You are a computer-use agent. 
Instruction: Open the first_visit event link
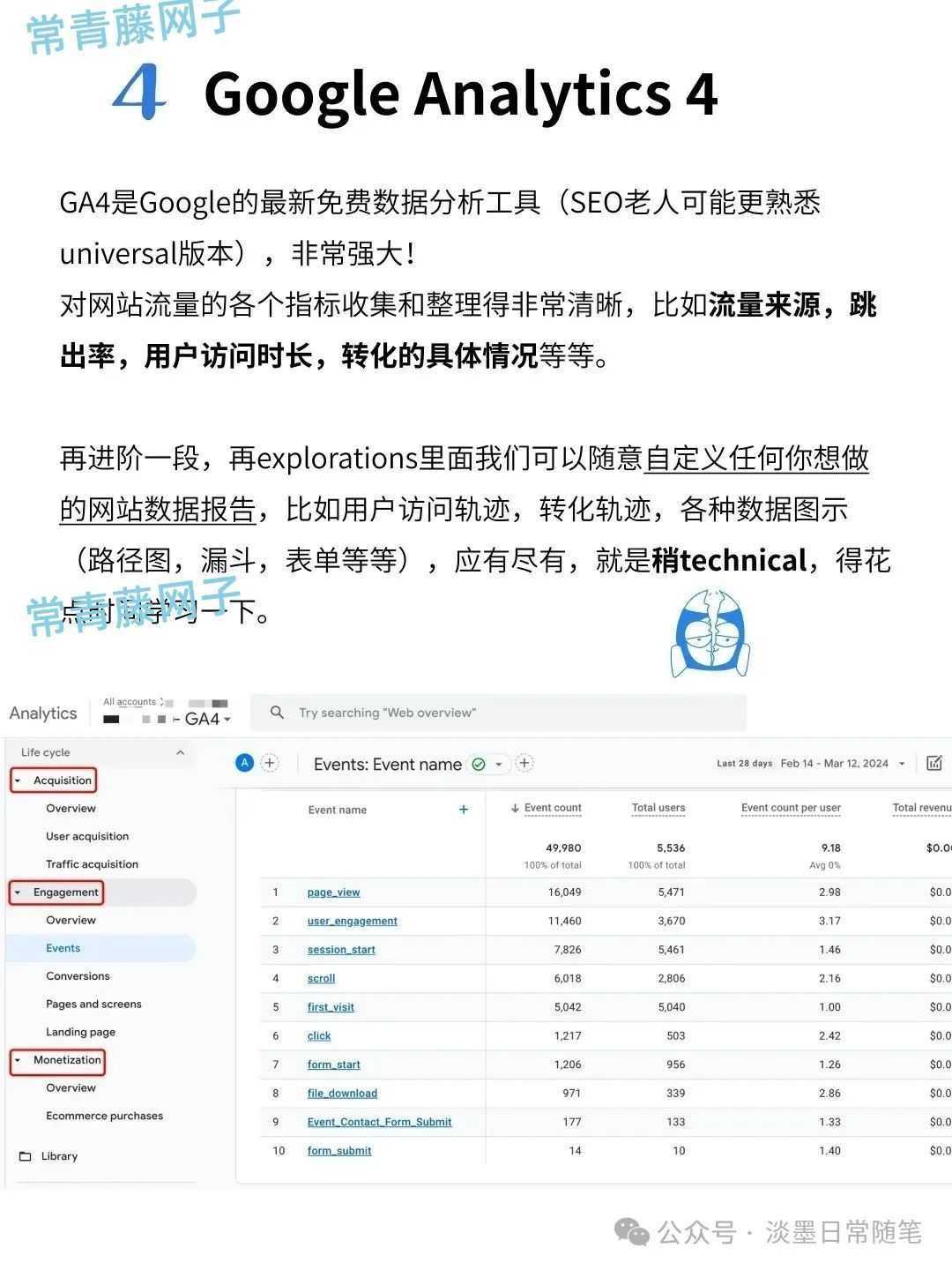pos(331,1007)
